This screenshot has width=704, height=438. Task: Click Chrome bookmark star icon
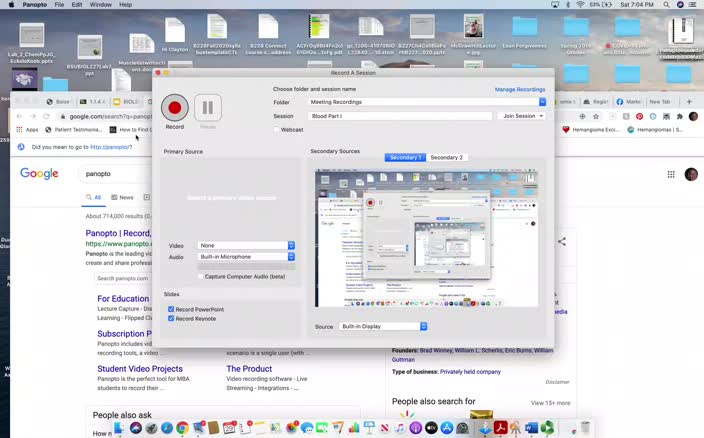(596, 116)
